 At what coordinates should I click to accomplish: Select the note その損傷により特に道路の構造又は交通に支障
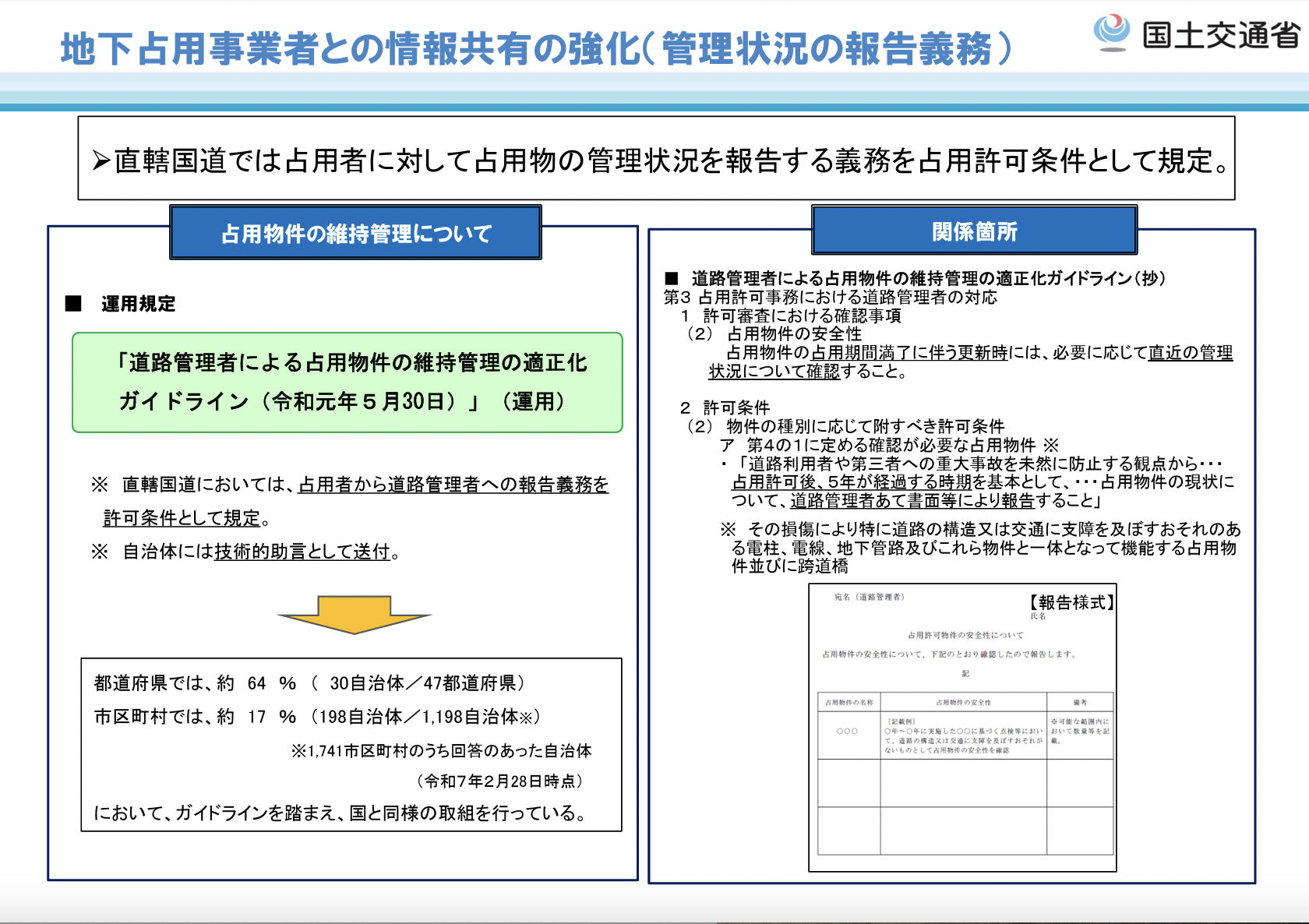coord(982,548)
